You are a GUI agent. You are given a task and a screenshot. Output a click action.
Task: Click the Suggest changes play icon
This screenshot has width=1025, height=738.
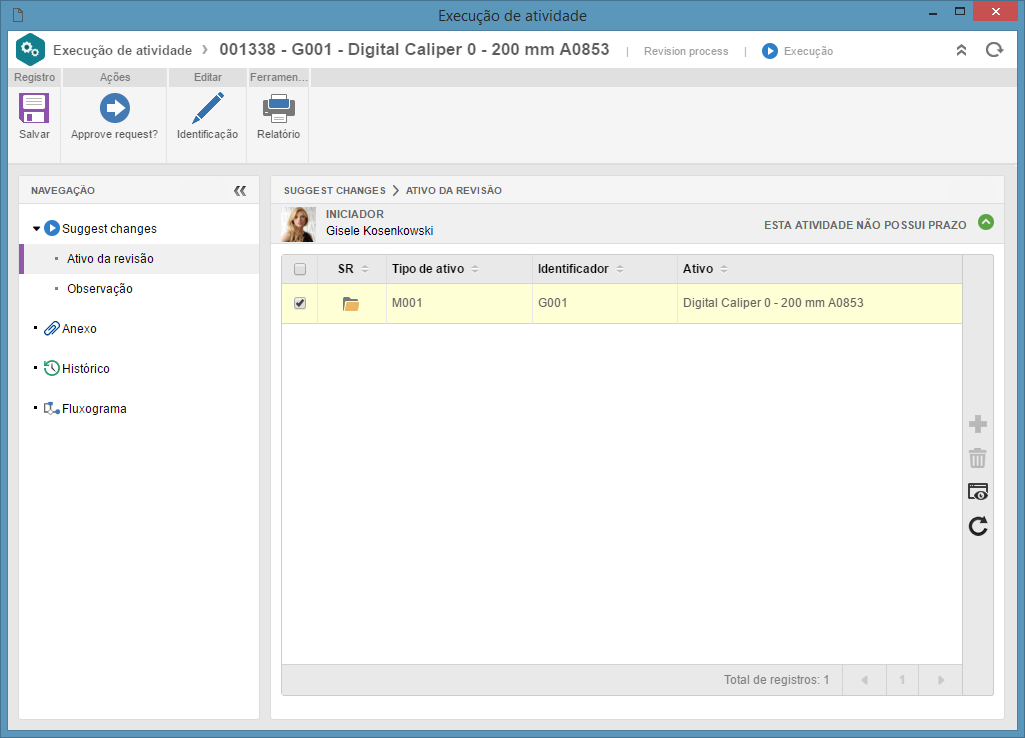(x=52, y=229)
